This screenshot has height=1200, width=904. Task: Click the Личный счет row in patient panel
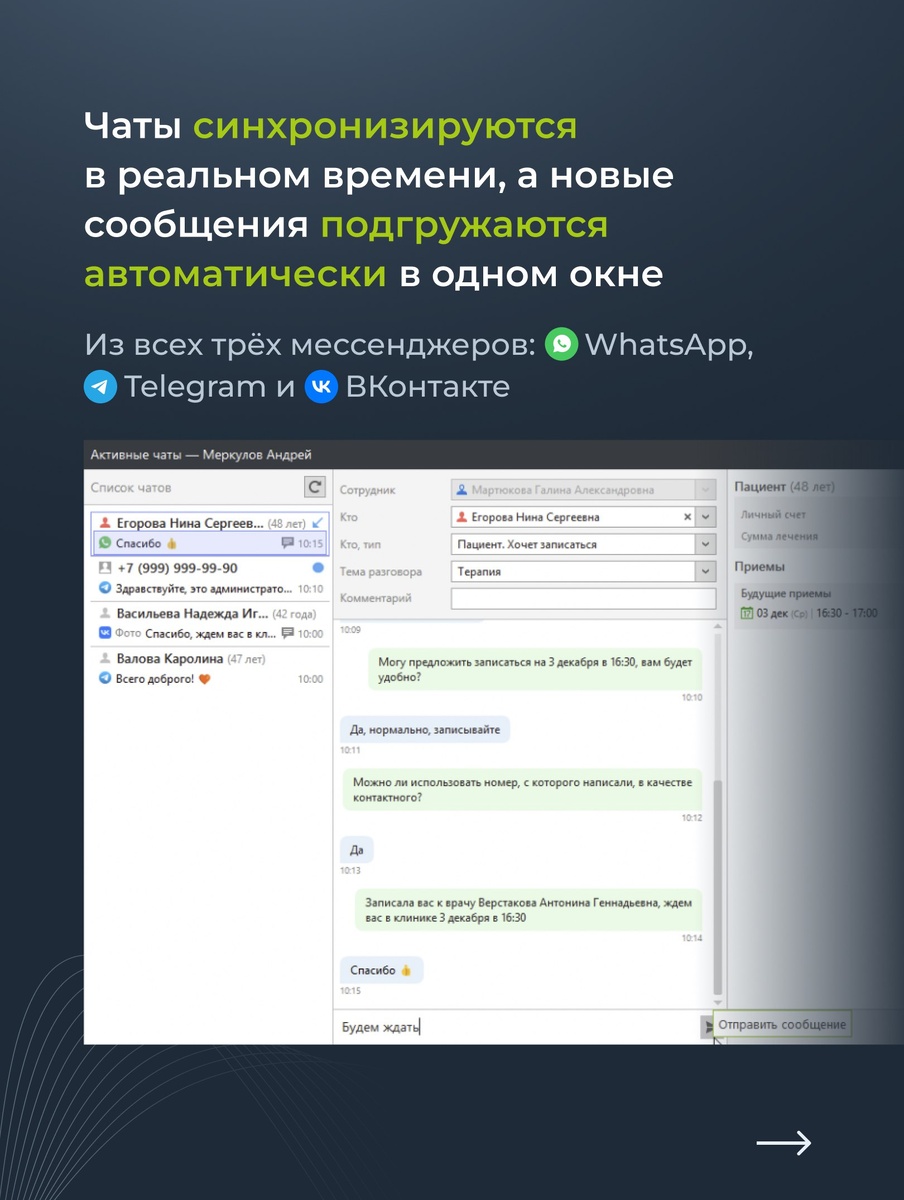(x=773, y=515)
